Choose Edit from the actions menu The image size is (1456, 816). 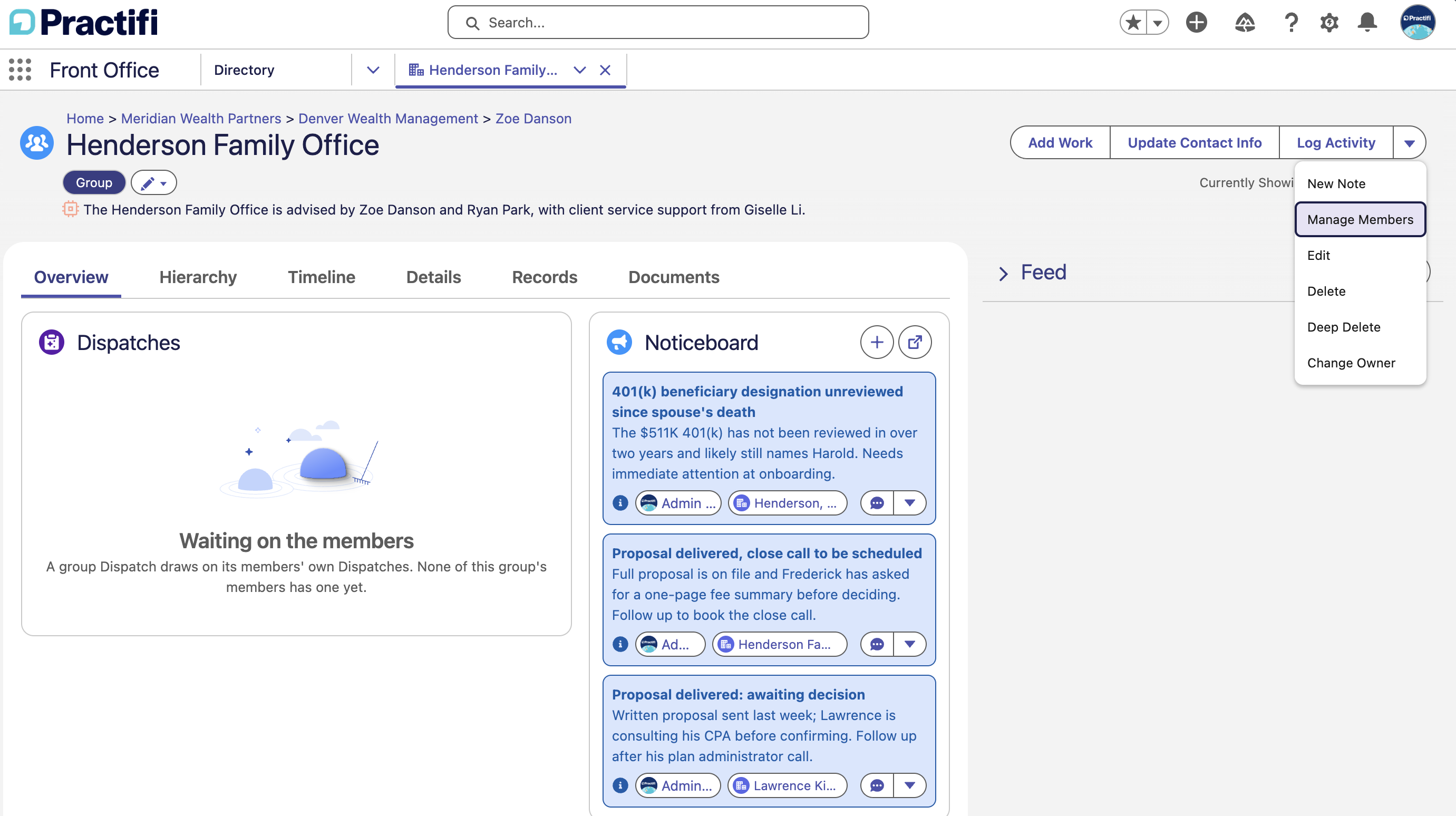coord(1360,256)
